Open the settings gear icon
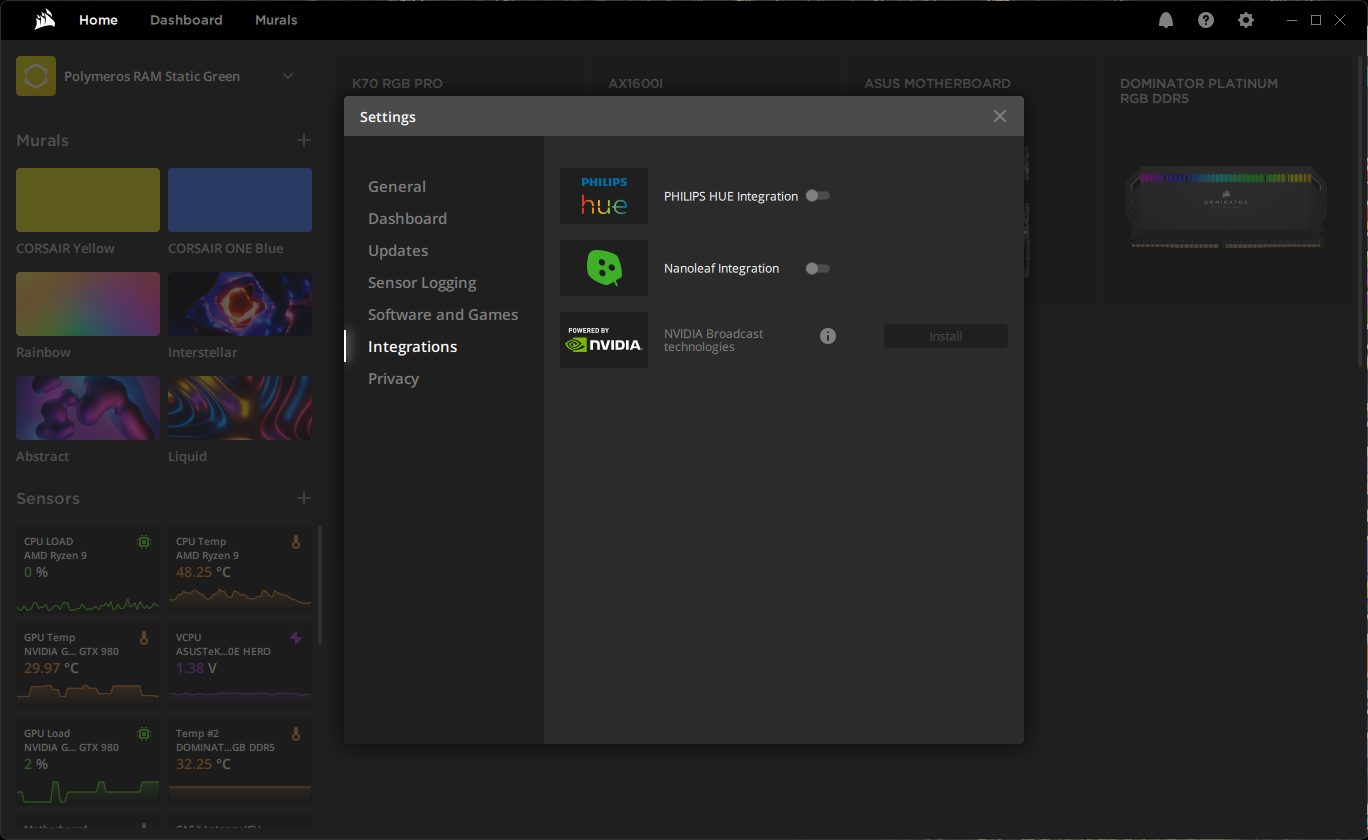1368x840 pixels. pos(1245,20)
